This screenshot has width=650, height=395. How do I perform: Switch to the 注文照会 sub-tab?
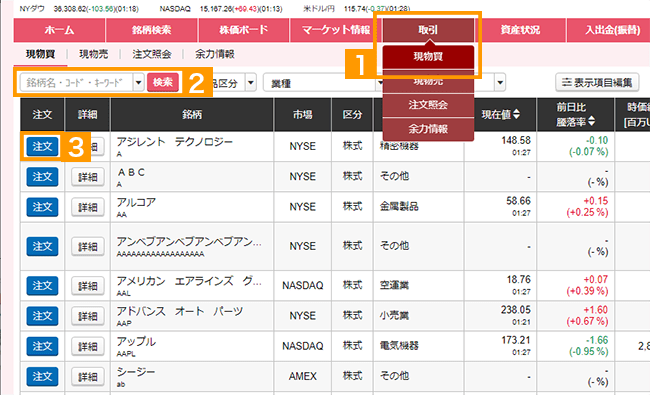click(152, 54)
